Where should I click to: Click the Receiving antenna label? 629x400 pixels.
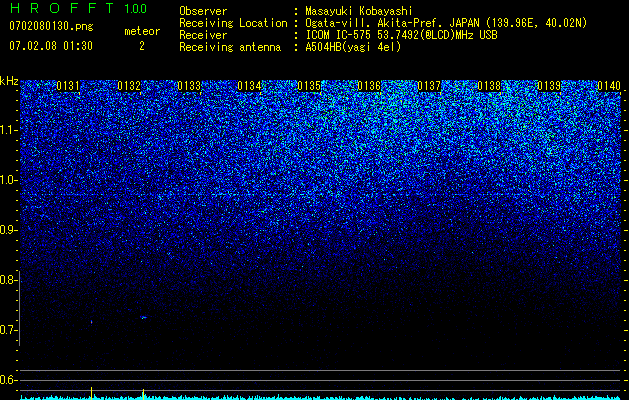point(230,47)
